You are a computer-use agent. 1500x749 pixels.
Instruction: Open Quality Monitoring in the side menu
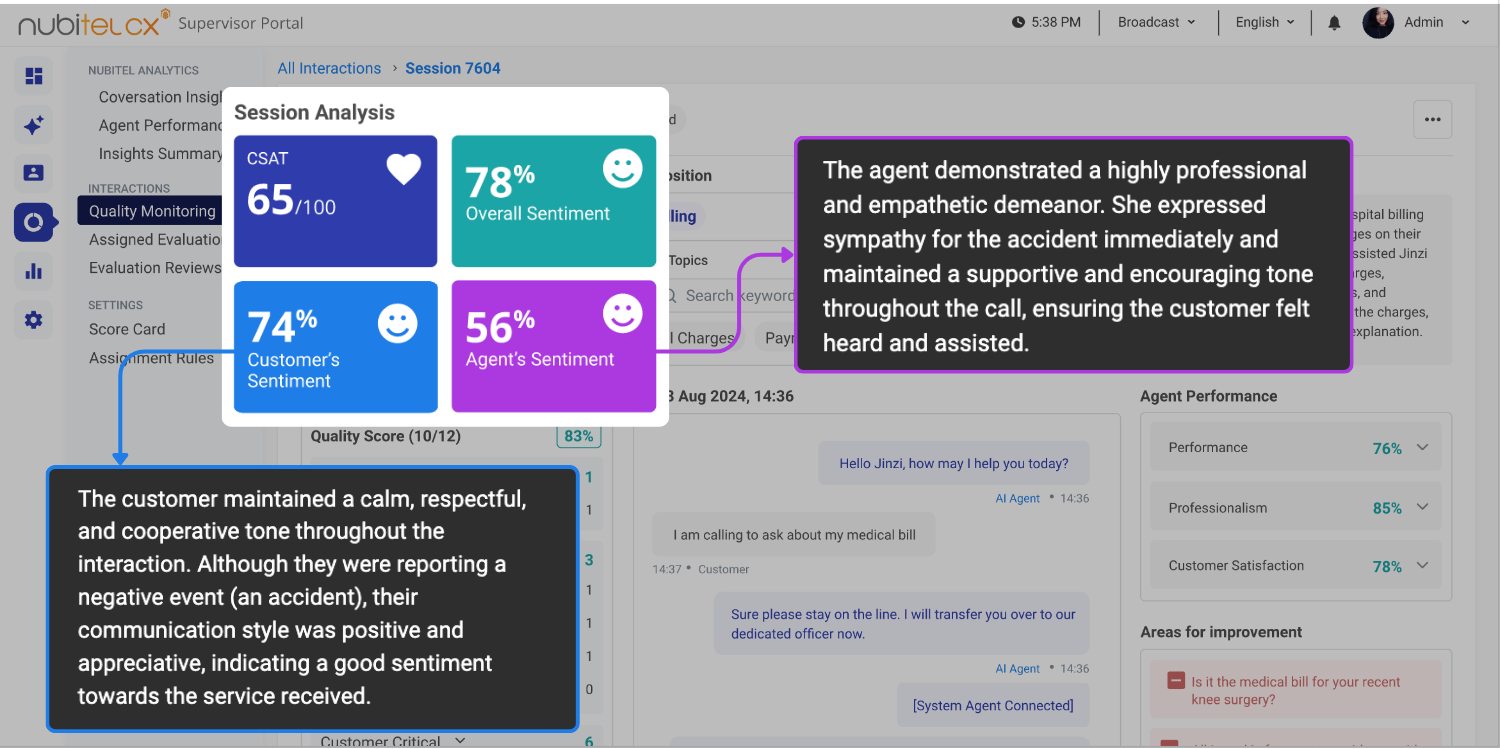pyautogui.click(x=152, y=211)
